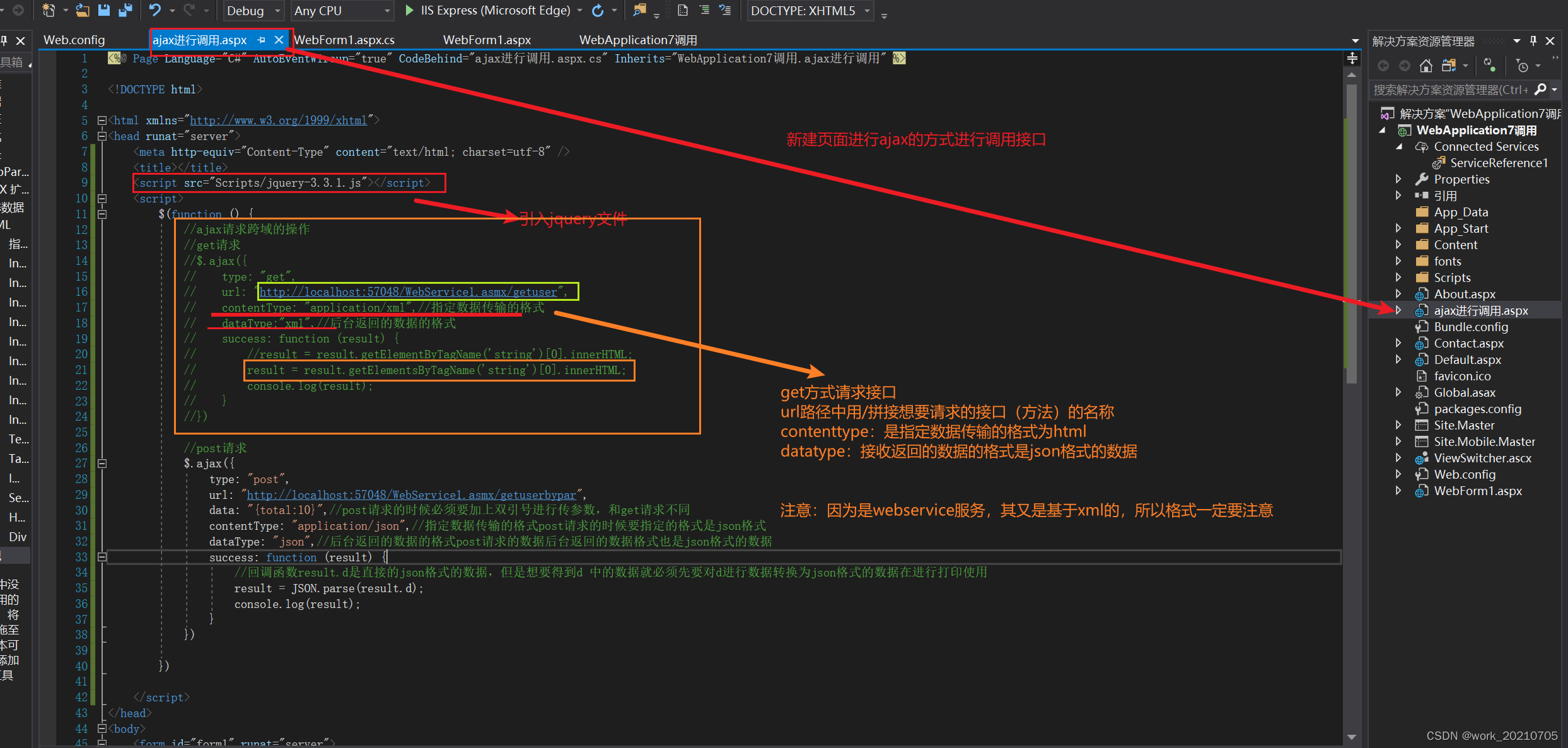This screenshot has height=748, width=1568.
Task: Expand the Site.Master node
Action: pos(1398,425)
